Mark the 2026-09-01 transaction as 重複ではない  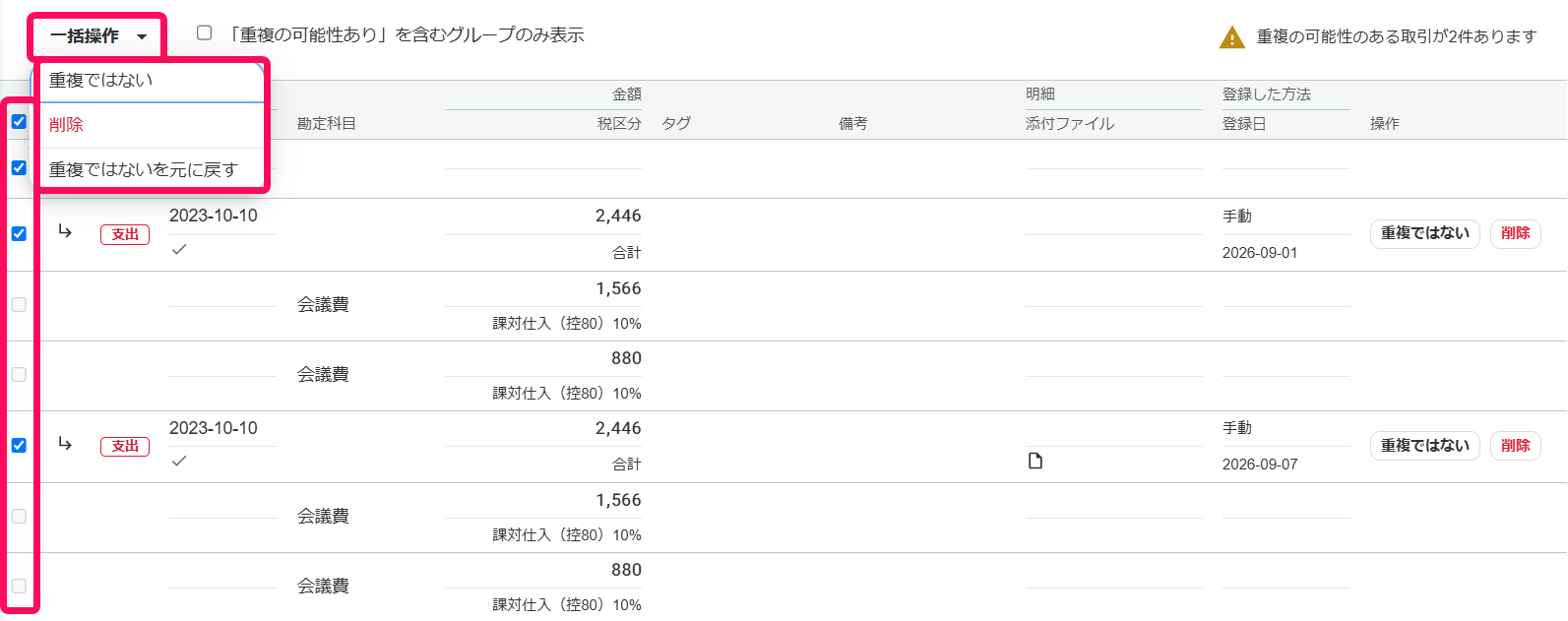tap(1424, 233)
